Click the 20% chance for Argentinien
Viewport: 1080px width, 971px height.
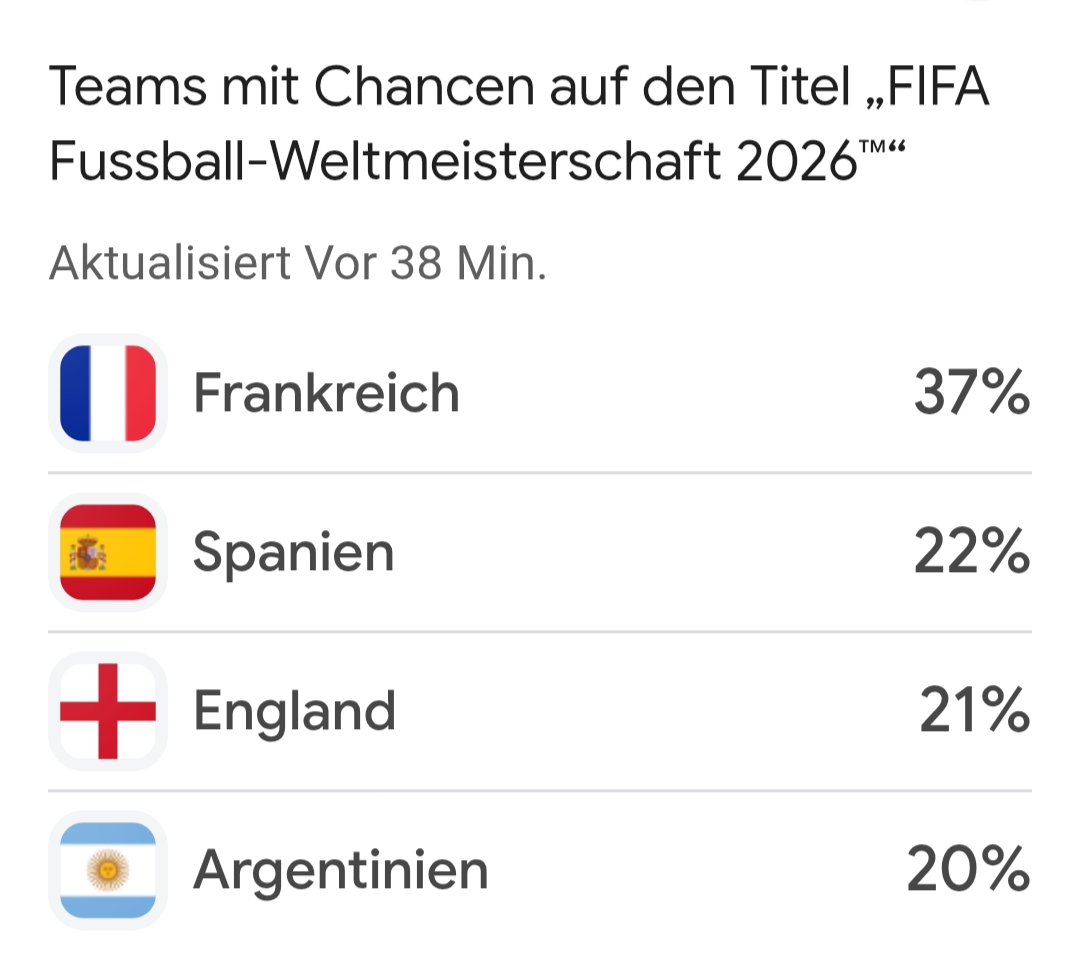[968, 870]
